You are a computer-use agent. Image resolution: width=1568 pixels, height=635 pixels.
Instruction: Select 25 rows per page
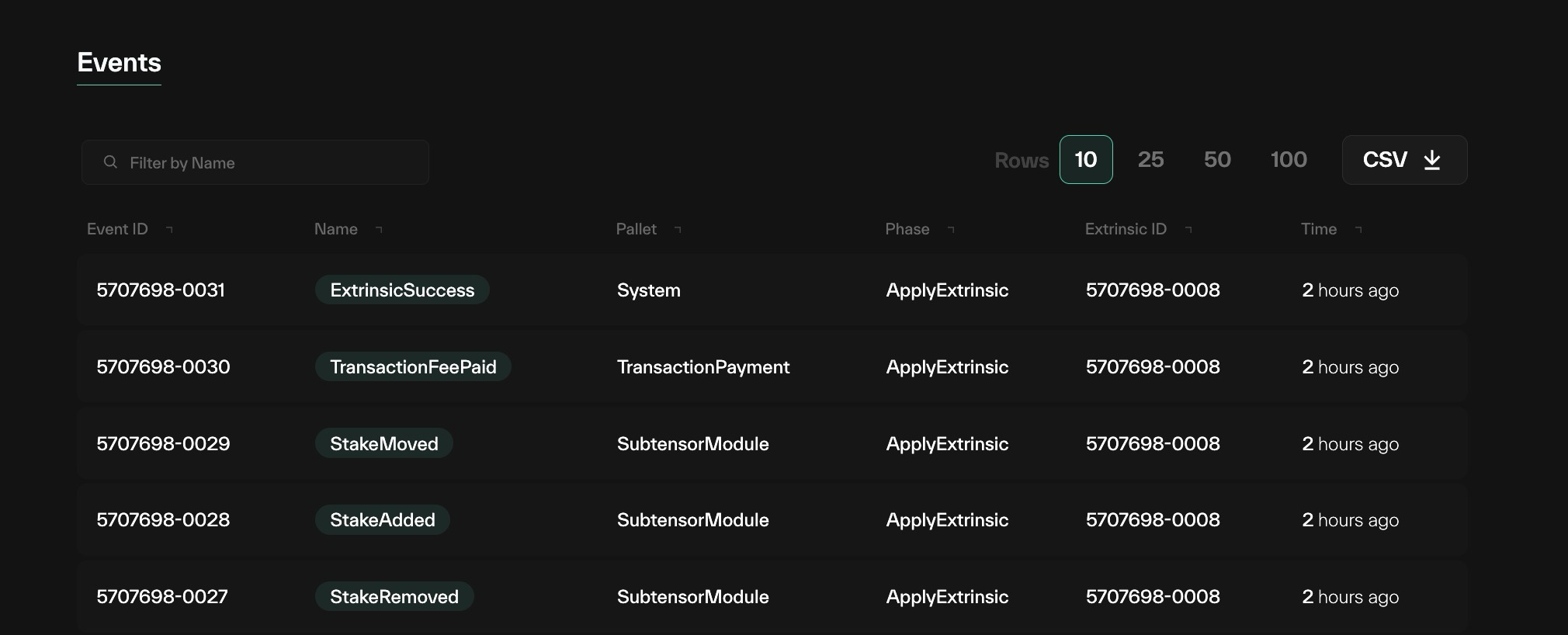1150,160
